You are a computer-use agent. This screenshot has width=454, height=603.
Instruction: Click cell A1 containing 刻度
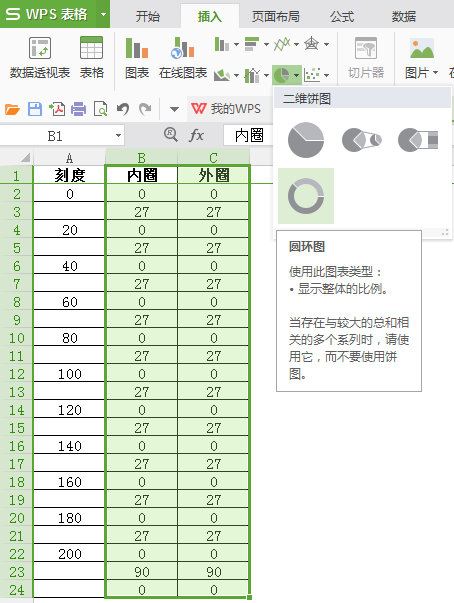click(x=69, y=175)
